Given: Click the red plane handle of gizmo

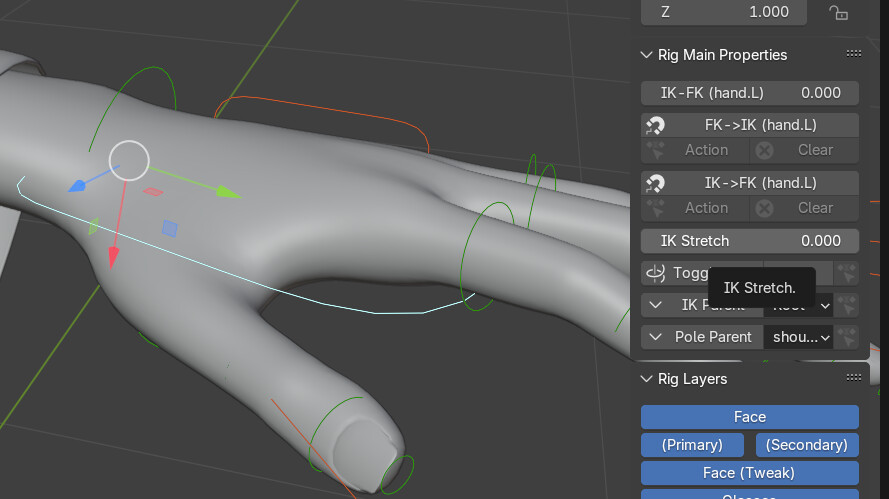Looking at the screenshot, I should [x=153, y=192].
